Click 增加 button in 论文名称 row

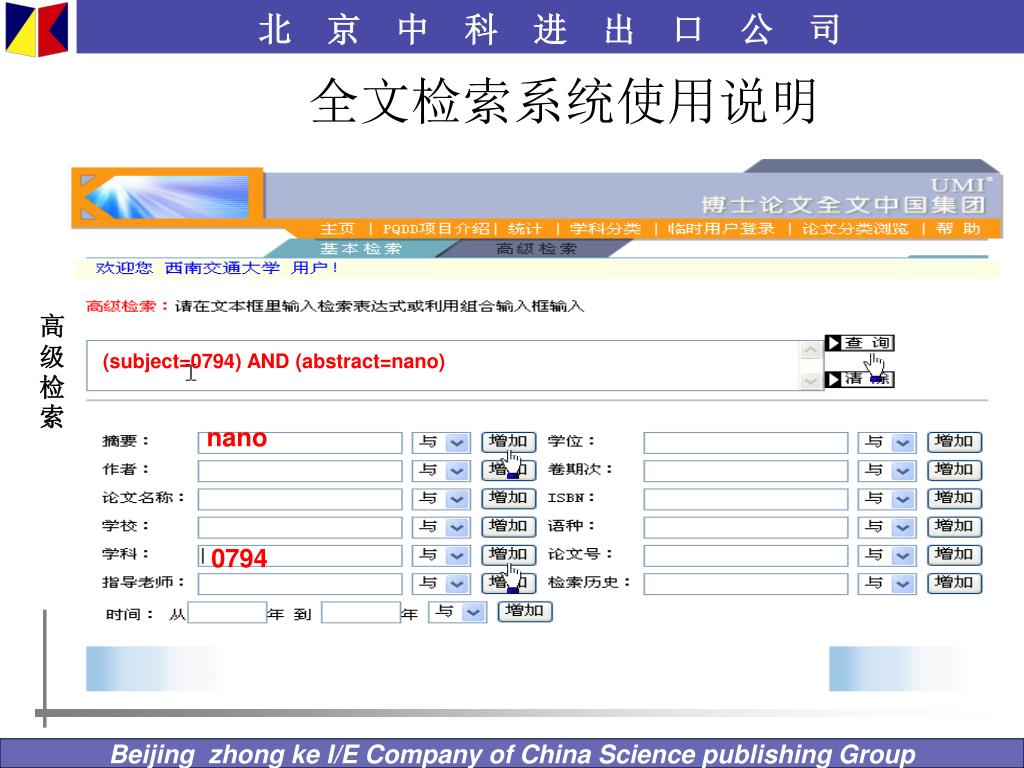(509, 498)
